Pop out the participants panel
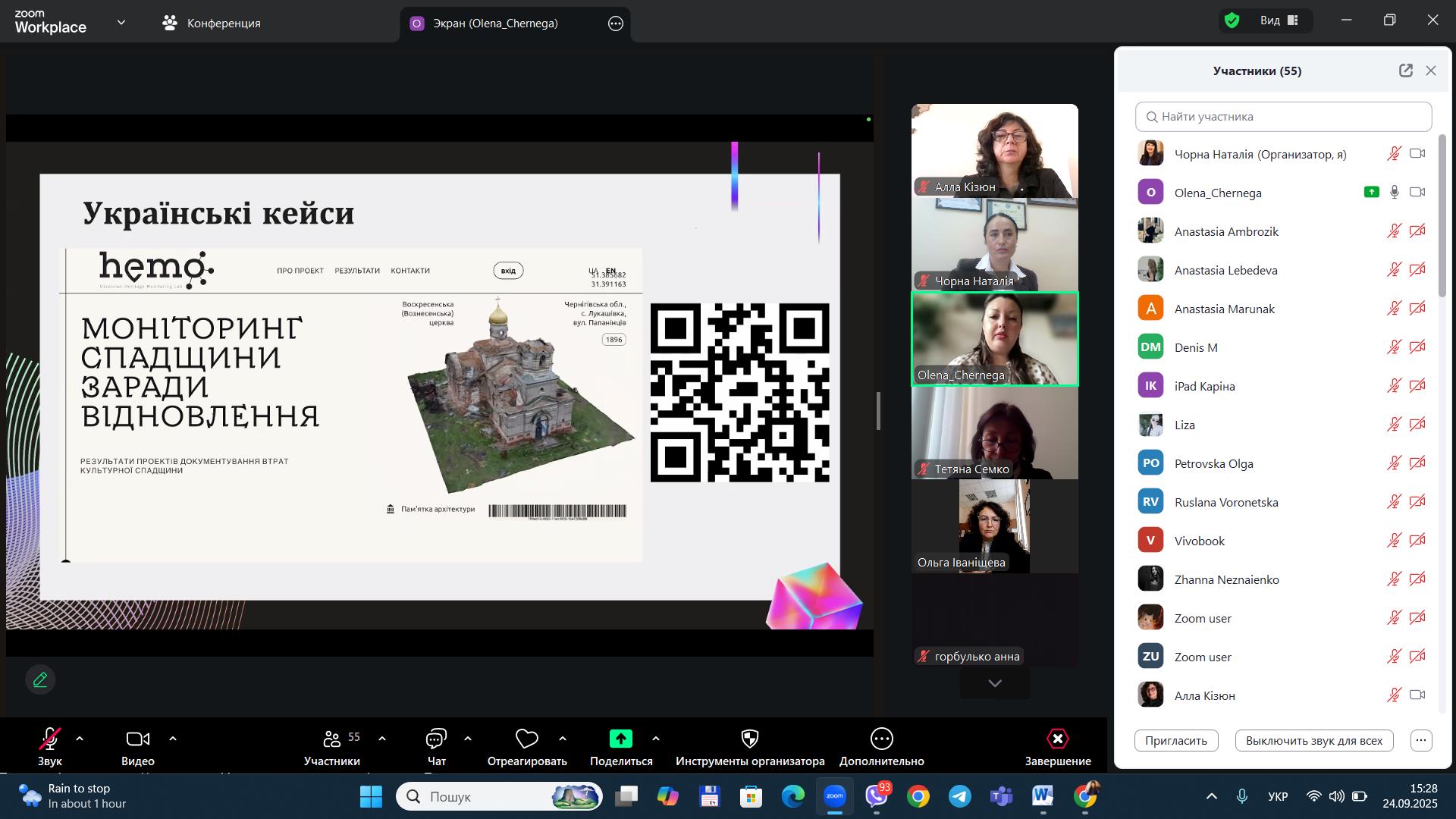1456x819 pixels. [x=1405, y=71]
